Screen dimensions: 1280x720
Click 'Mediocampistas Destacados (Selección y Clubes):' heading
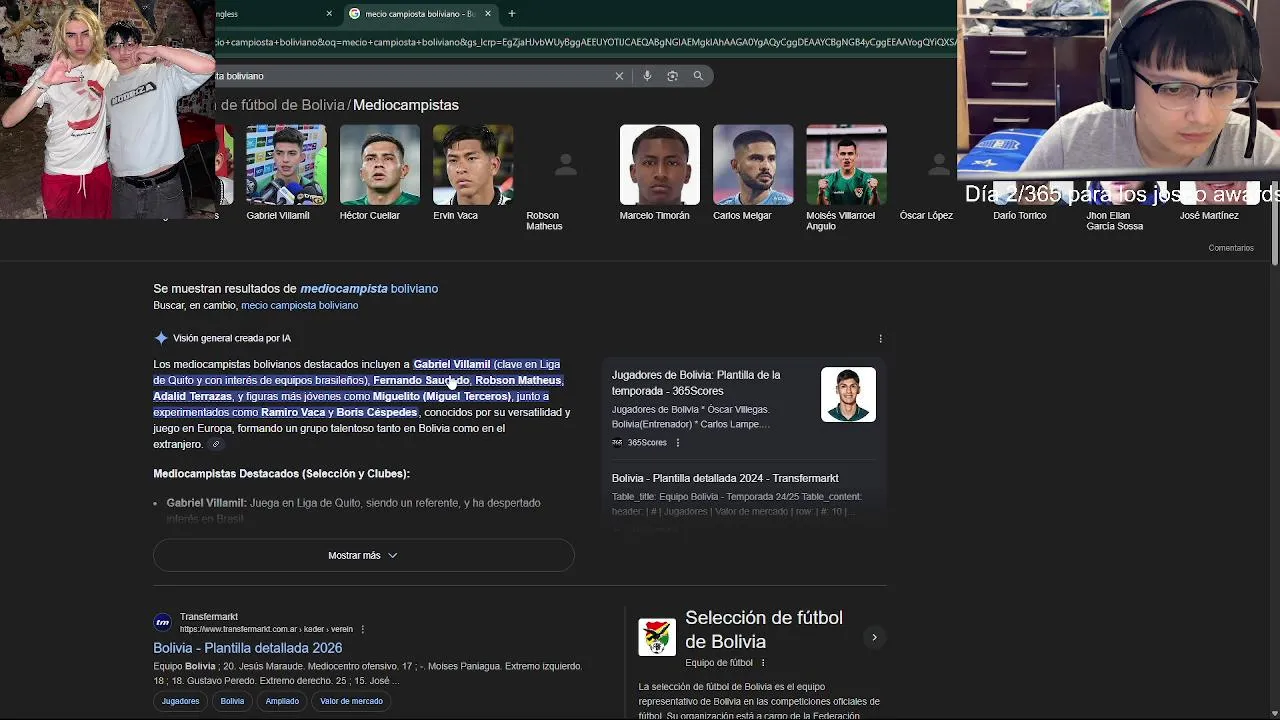pyautogui.click(x=281, y=474)
